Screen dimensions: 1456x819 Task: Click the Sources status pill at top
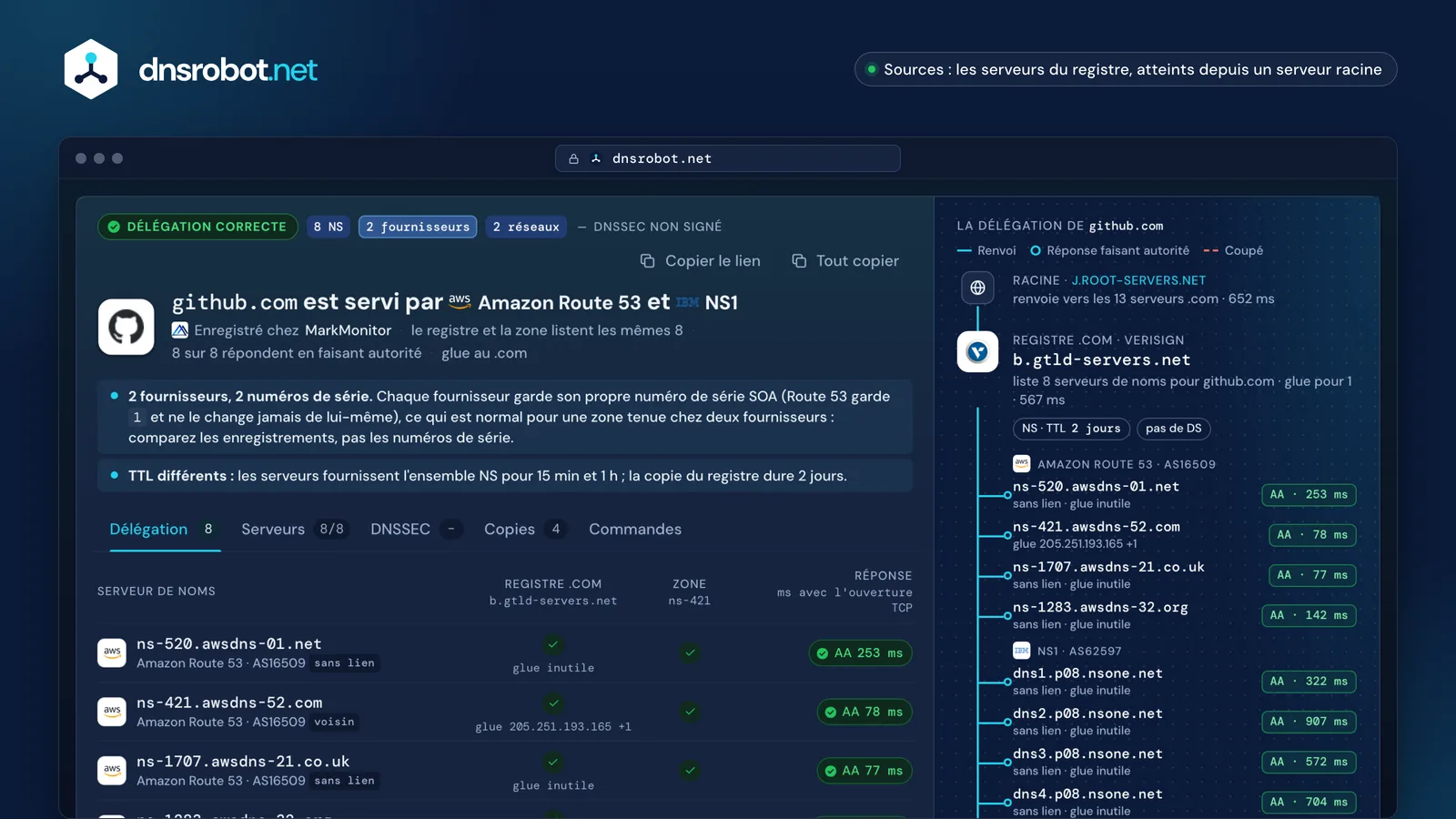tap(1126, 69)
